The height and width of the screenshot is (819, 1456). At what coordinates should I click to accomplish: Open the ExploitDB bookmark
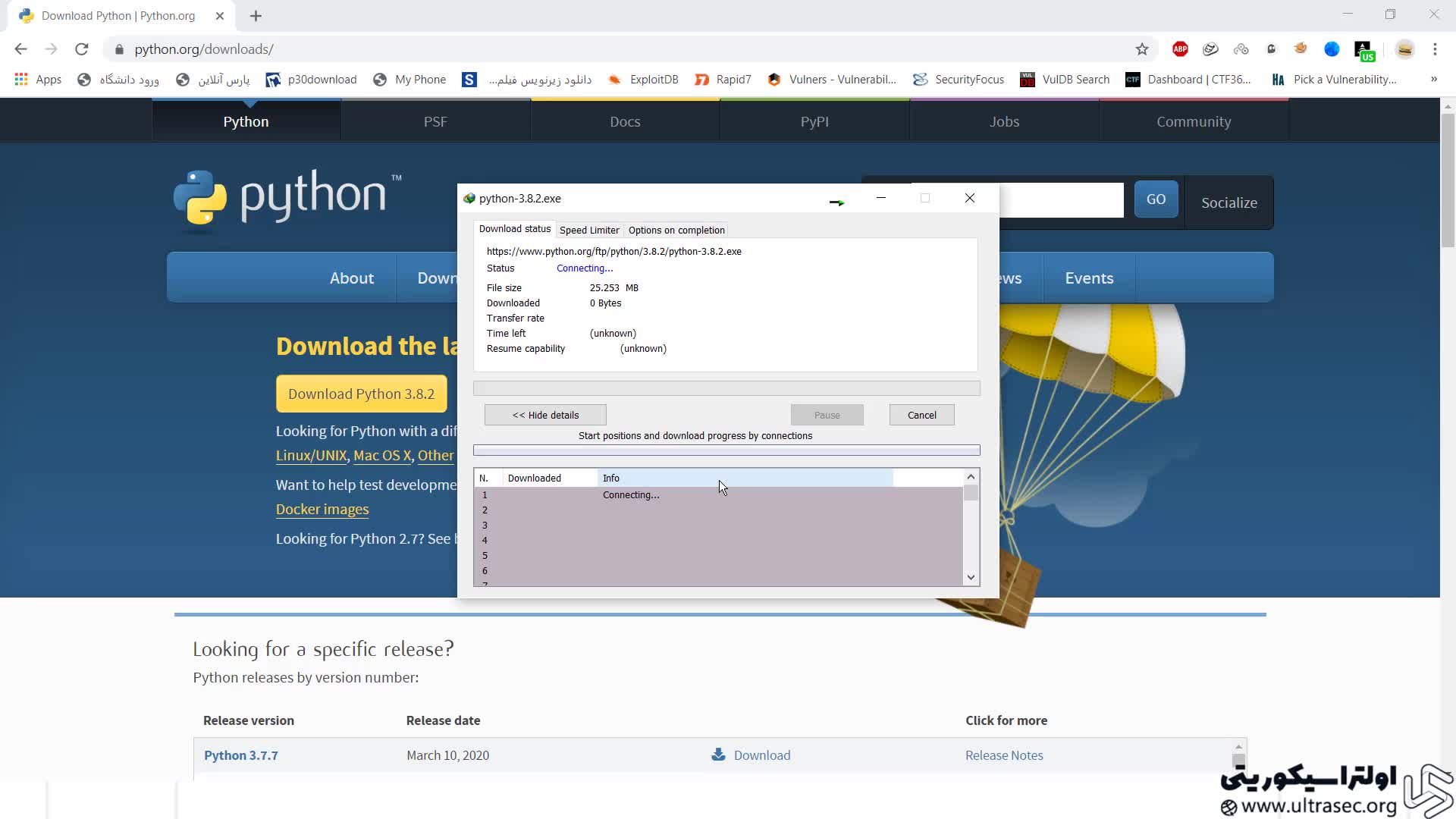tap(643, 80)
